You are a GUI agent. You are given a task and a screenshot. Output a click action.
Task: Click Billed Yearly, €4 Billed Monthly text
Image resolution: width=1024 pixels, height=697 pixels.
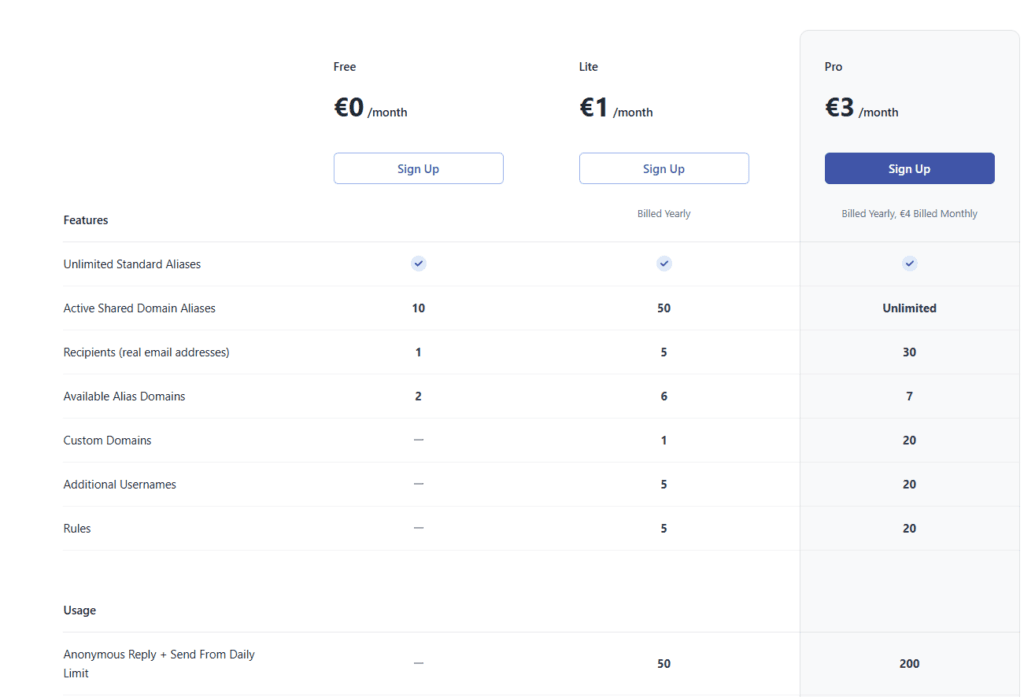[909, 214]
